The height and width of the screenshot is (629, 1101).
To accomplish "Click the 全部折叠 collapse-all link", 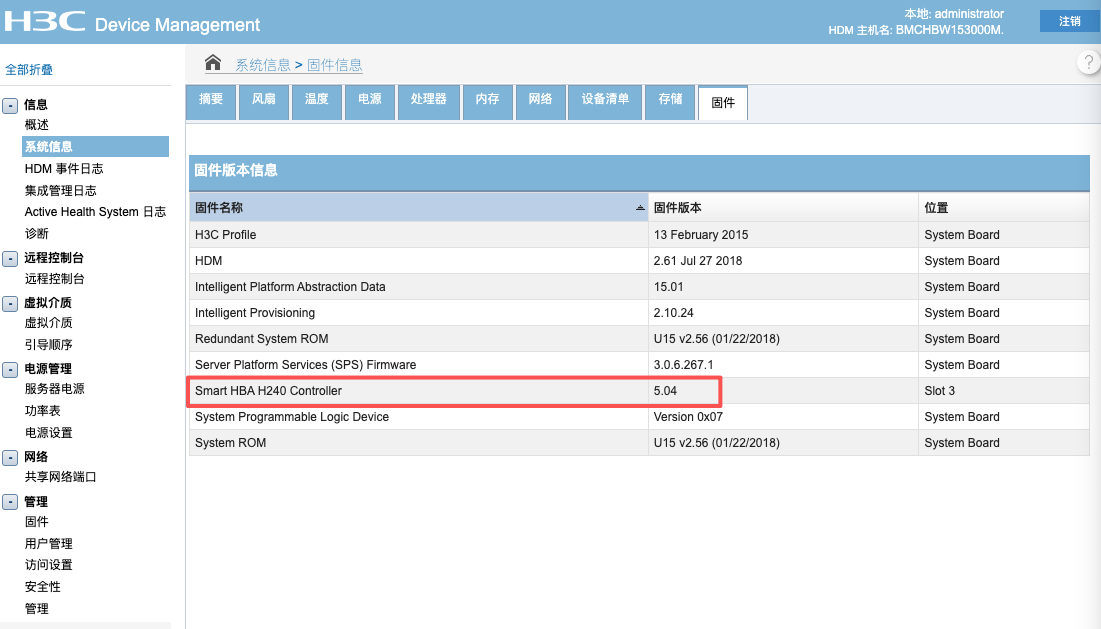I will [x=29, y=70].
